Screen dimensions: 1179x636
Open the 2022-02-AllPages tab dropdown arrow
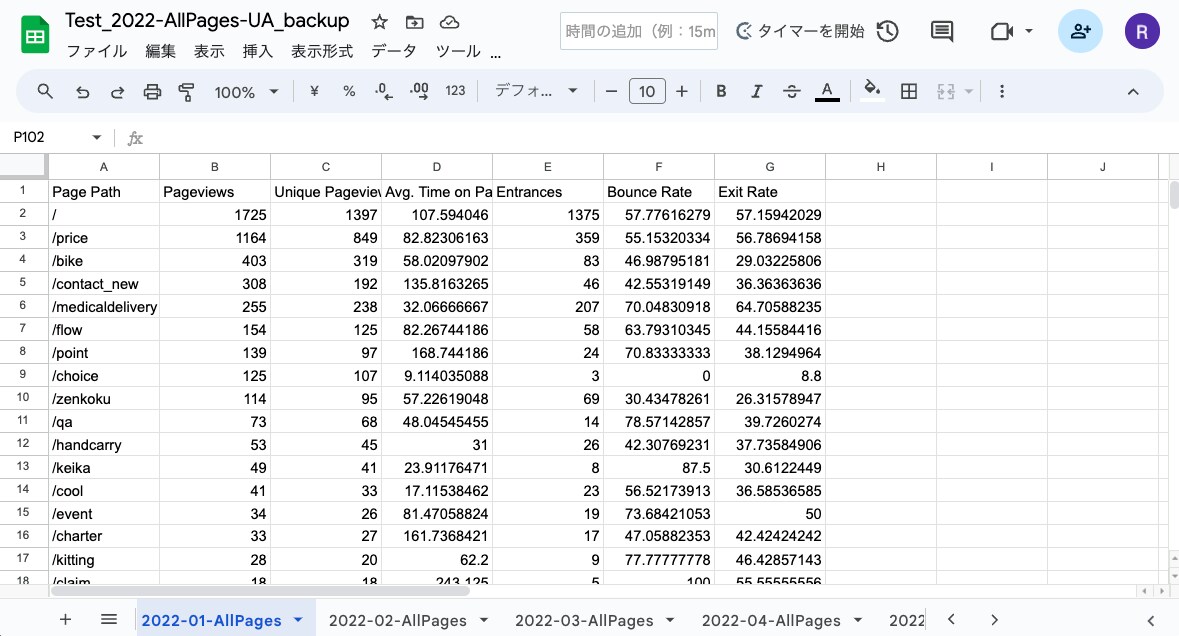(x=483, y=620)
